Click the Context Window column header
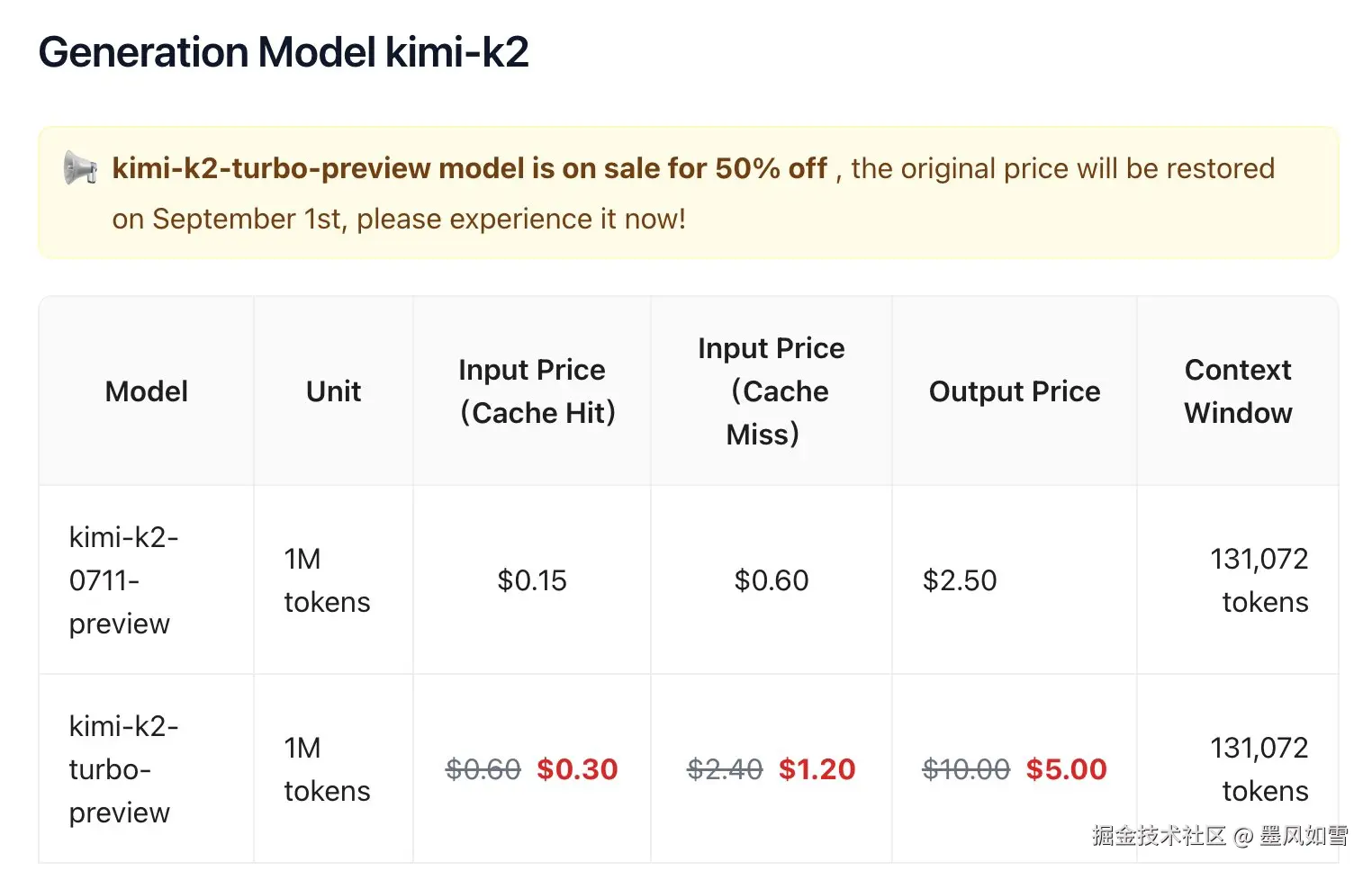This screenshot has width=1372, height=871. pos(1237,391)
